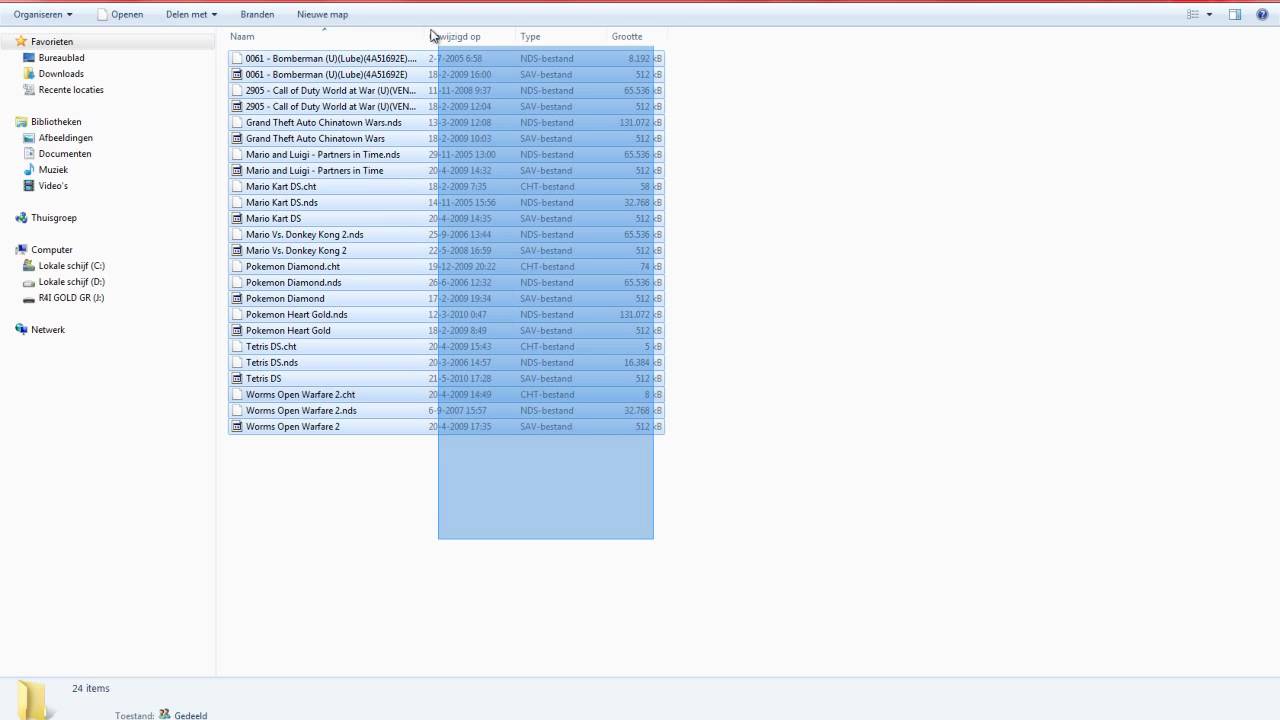Click the date 19-12-2009 20:22 of Pokemon Diamond.cht
This screenshot has height=720, width=1280.
pyautogui.click(x=462, y=266)
